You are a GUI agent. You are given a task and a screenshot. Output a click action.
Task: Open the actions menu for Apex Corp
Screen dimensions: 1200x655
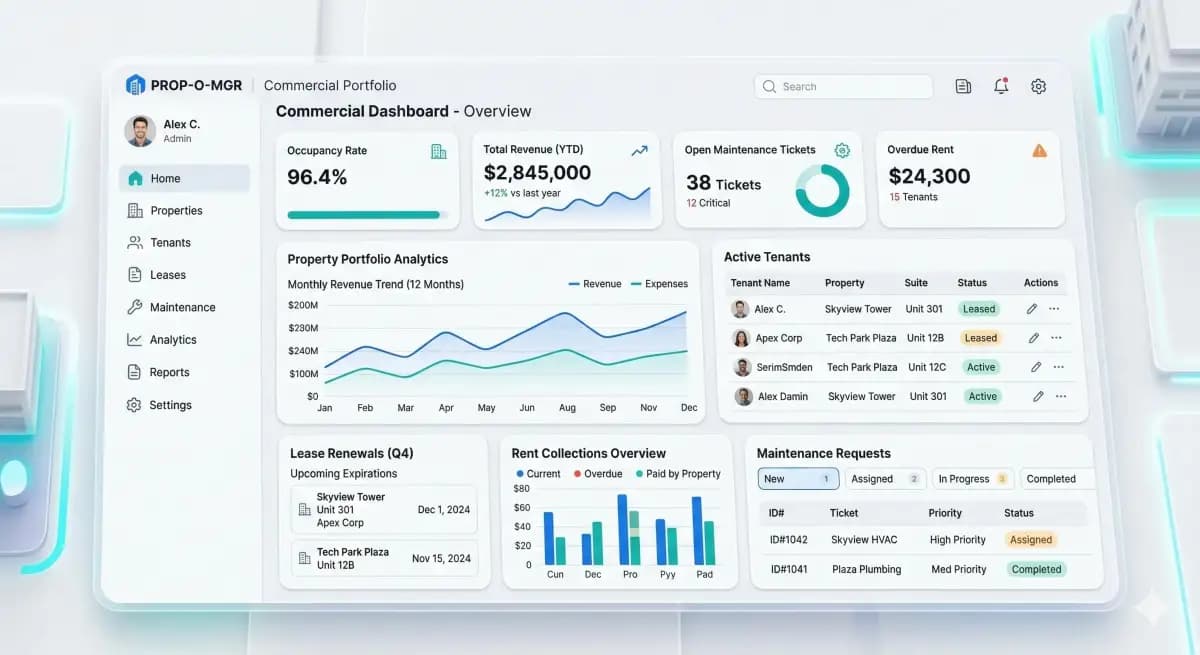coord(1056,338)
